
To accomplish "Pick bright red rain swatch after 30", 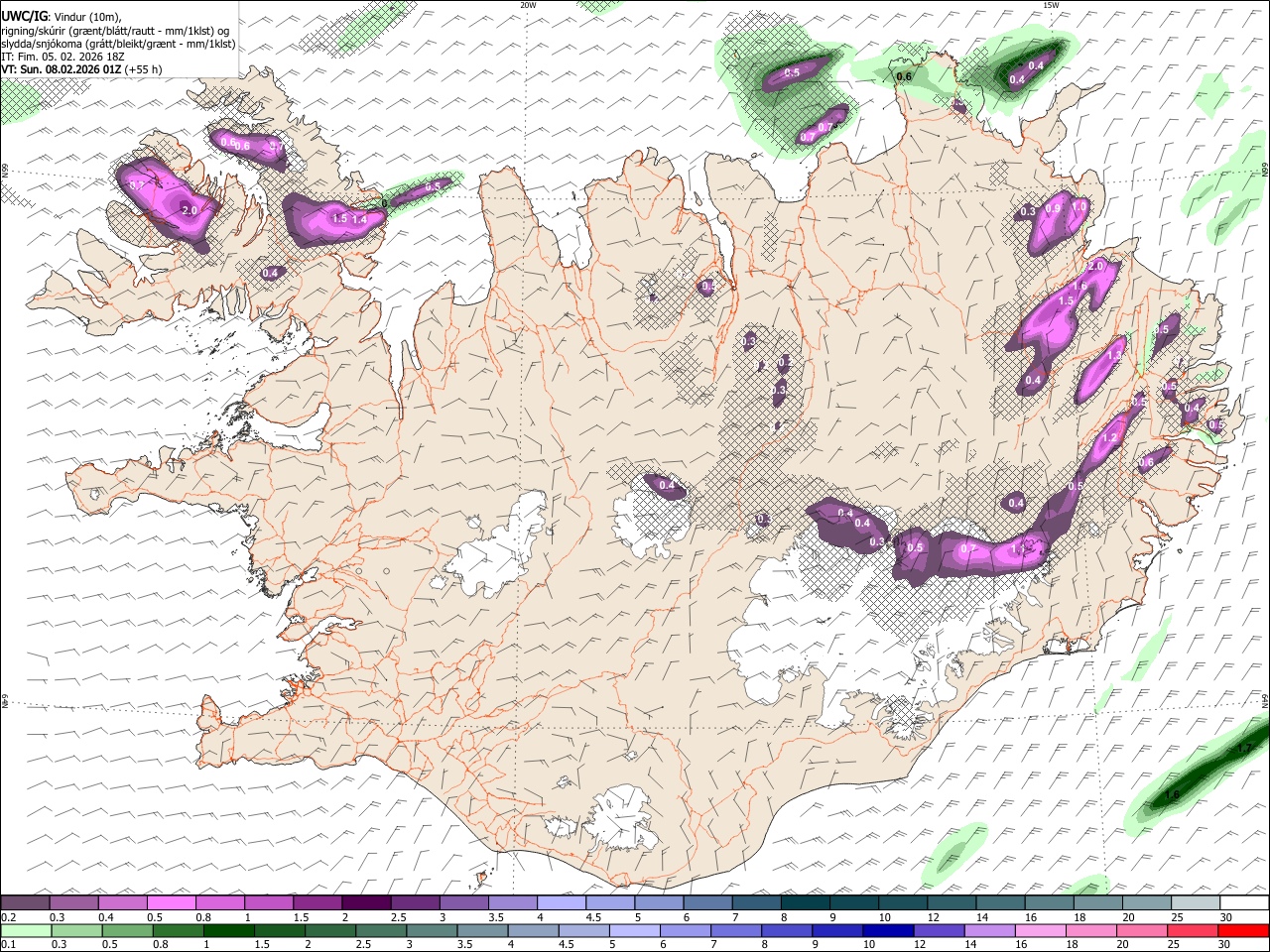I will pos(1244,930).
